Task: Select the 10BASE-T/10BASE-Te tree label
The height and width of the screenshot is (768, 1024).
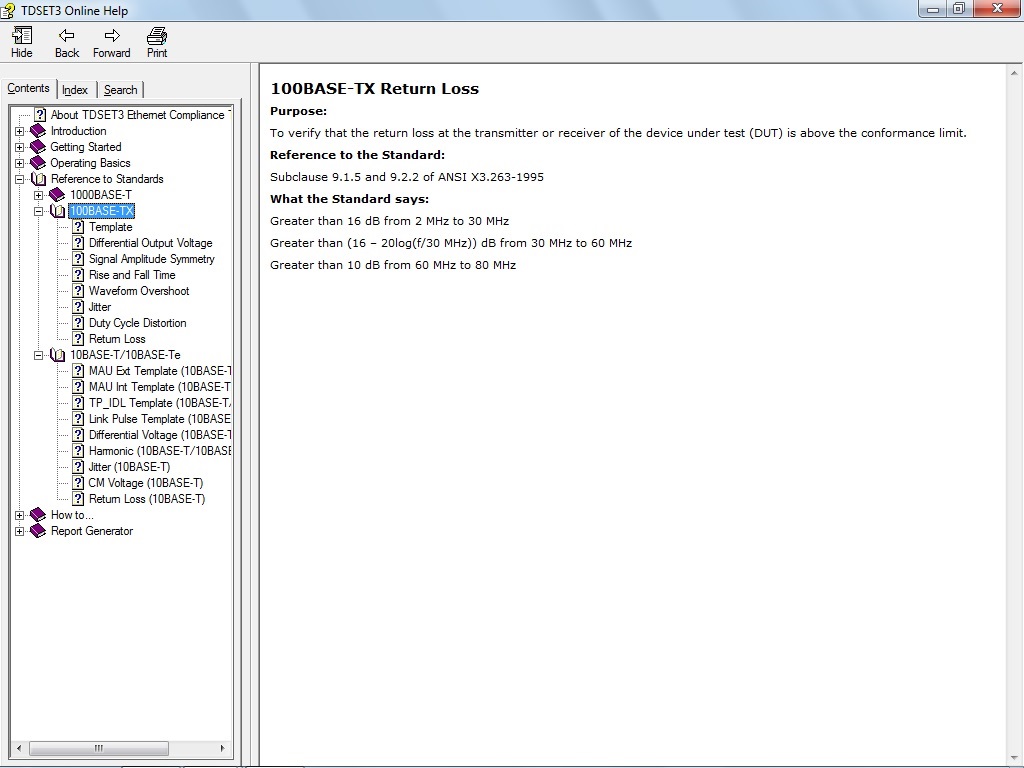Action: tap(125, 355)
